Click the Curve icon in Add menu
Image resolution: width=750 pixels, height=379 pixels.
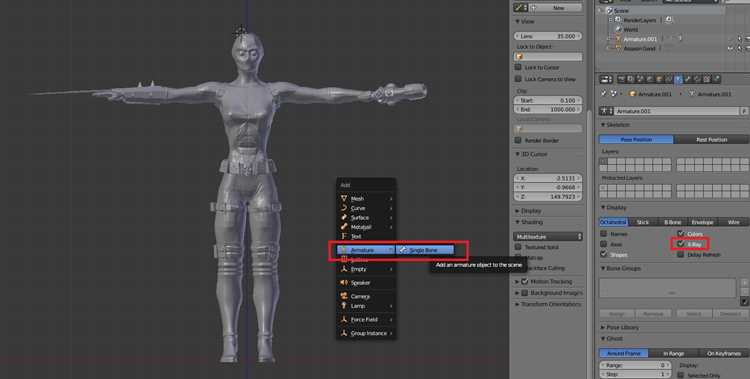pyautogui.click(x=344, y=208)
